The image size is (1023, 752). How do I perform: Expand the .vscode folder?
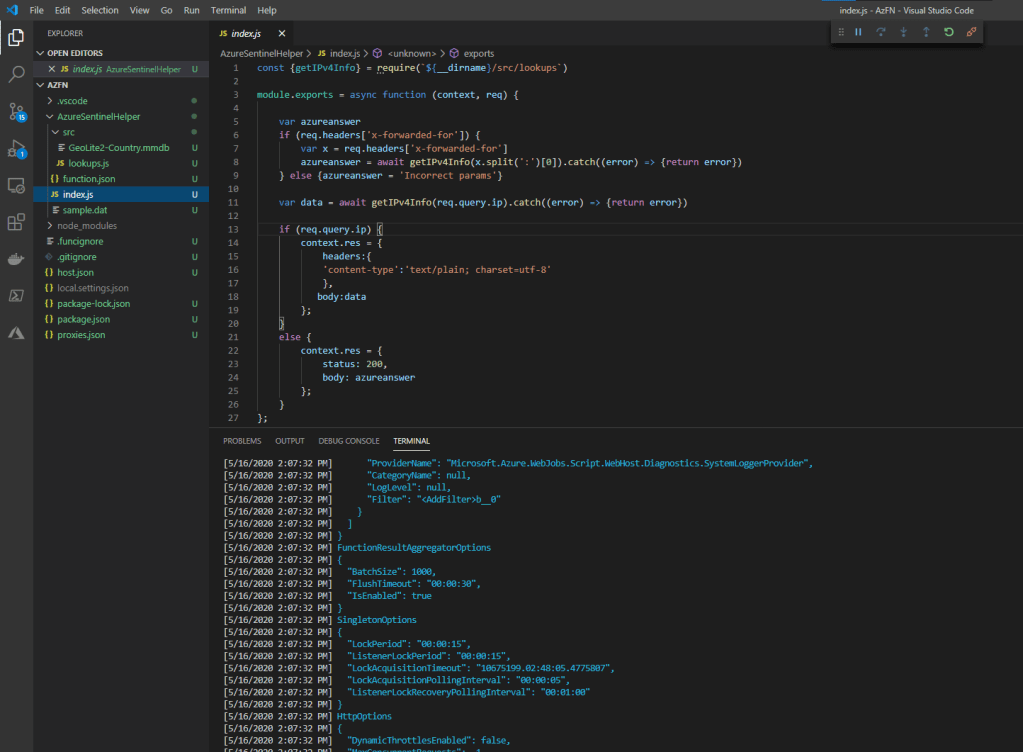click(x=72, y=101)
